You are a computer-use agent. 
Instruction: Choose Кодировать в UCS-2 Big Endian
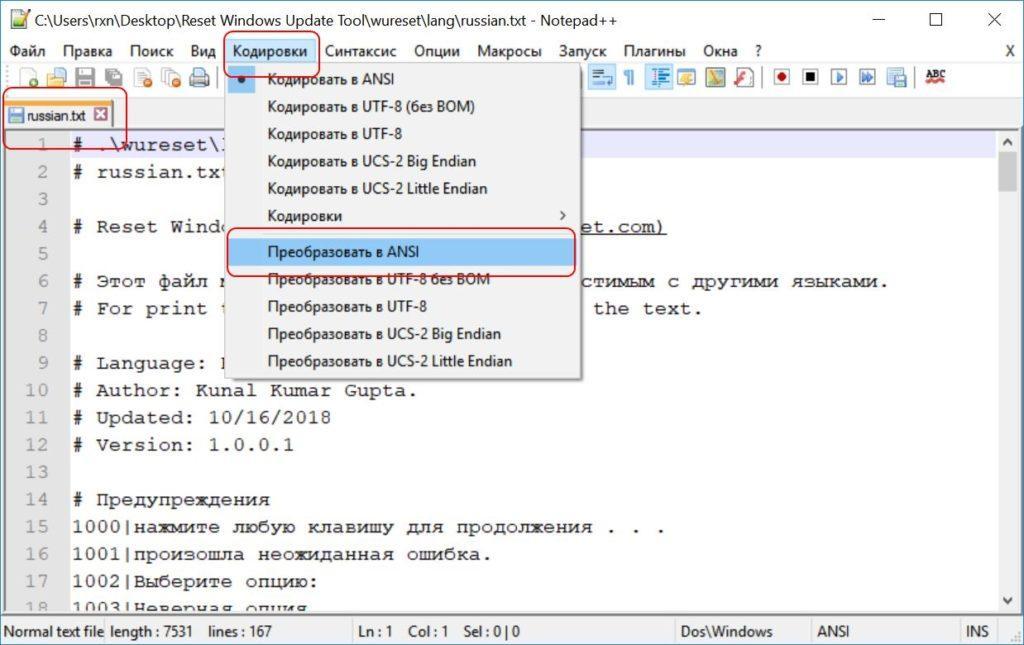(x=403, y=161)
